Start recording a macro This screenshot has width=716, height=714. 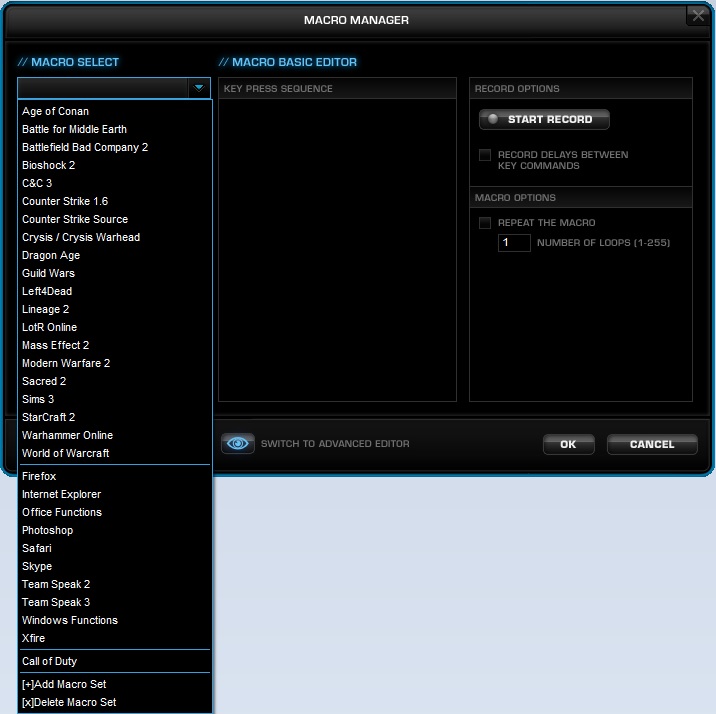click(544, 119)
